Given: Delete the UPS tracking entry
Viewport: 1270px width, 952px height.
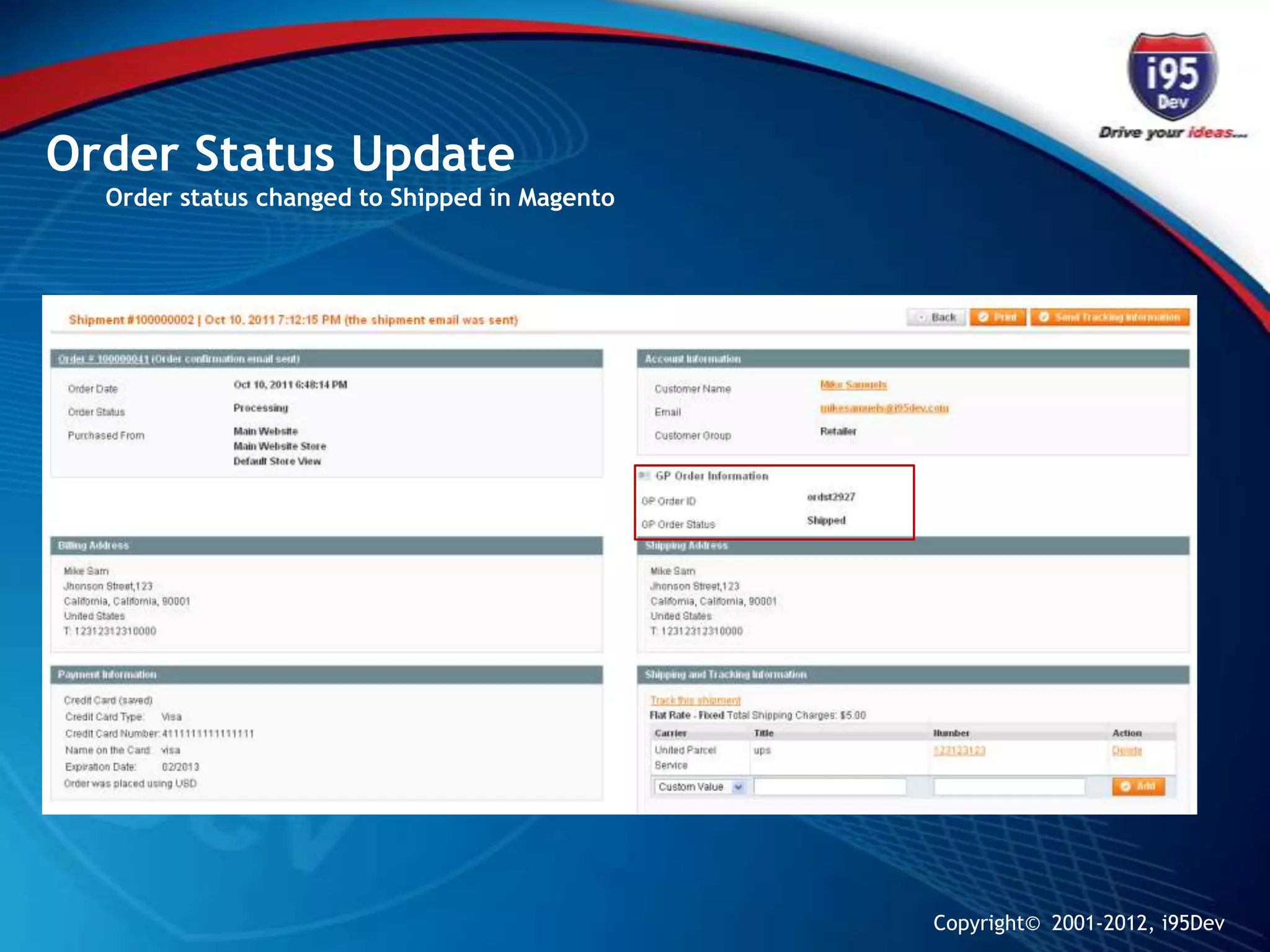Looking at the screenshot, I should pos(1127,751).
